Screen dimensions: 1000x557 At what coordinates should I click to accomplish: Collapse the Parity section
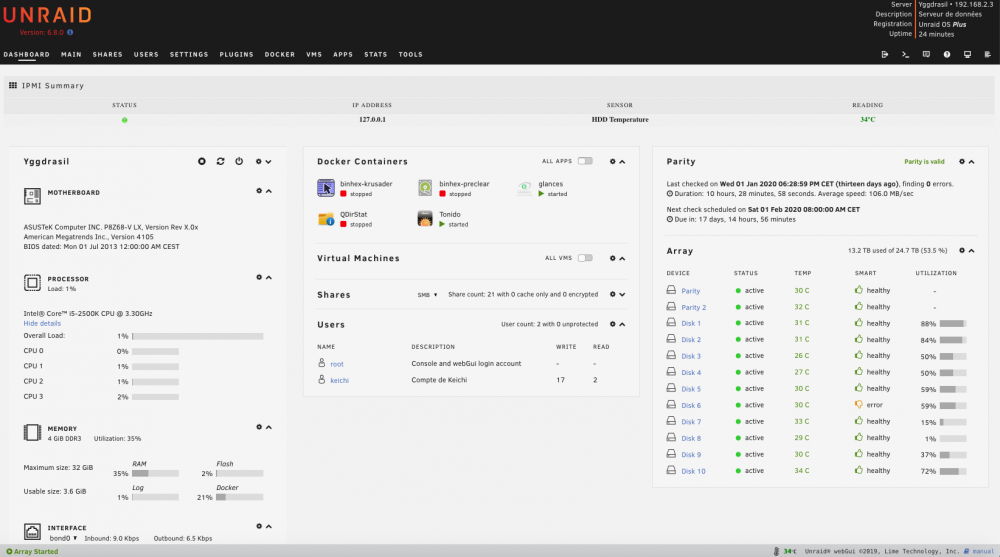tap(971, 161)
